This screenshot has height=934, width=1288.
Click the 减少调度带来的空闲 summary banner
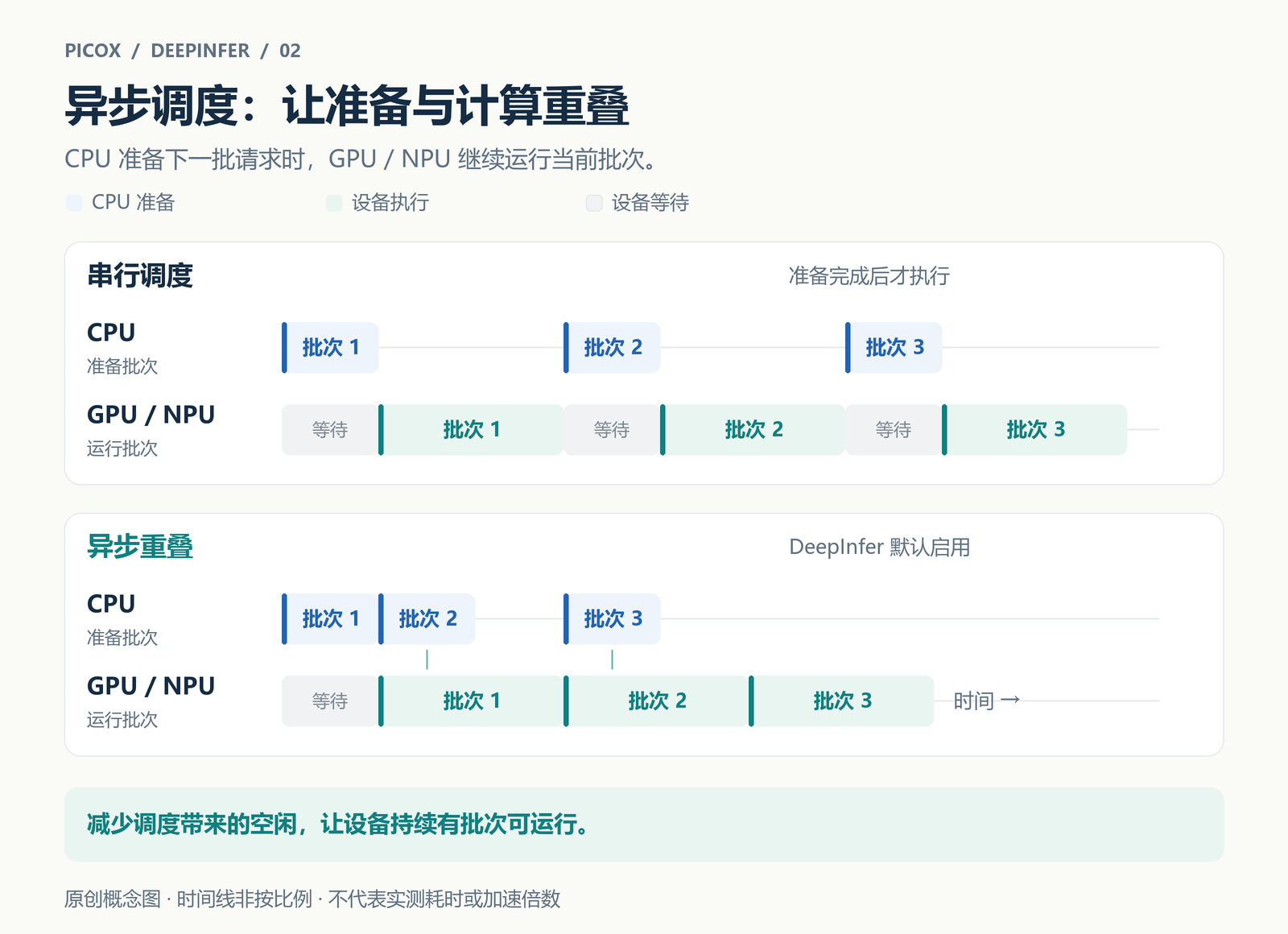(x=644, y=824)
